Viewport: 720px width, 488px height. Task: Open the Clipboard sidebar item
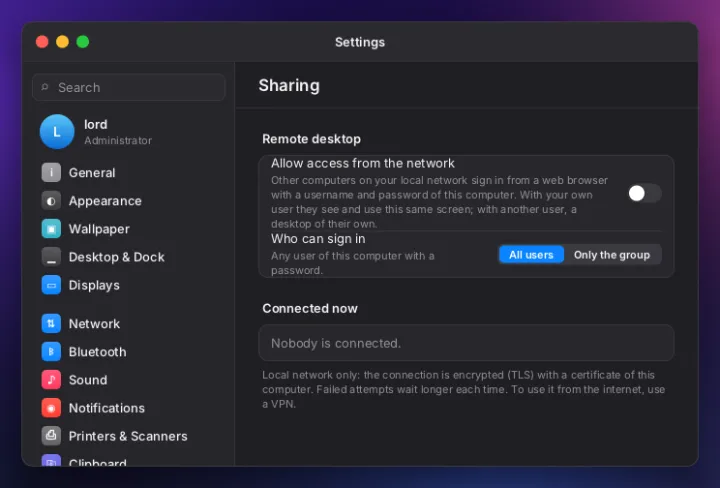tap(97, 462)
